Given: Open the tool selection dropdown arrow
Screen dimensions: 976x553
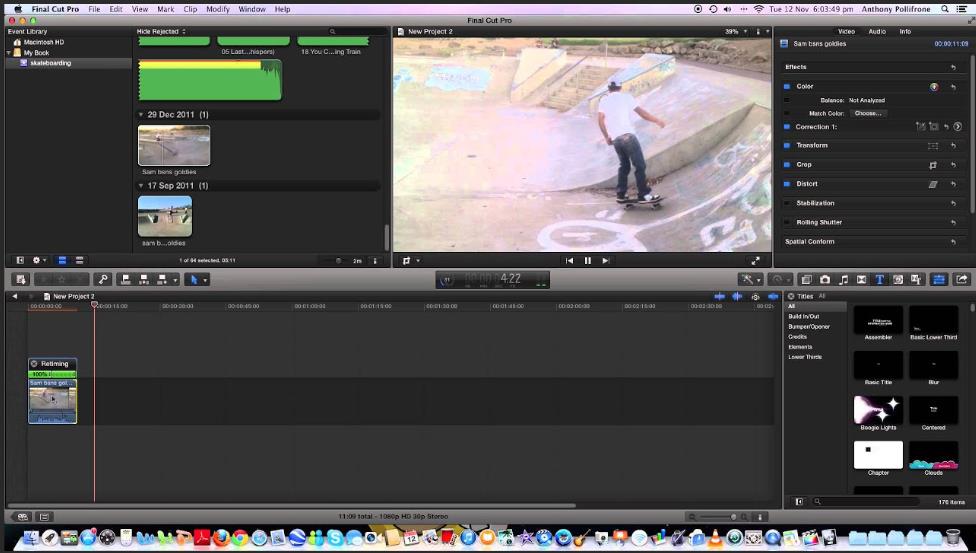Looking at the screenshot, I should (x=205, y=280).
